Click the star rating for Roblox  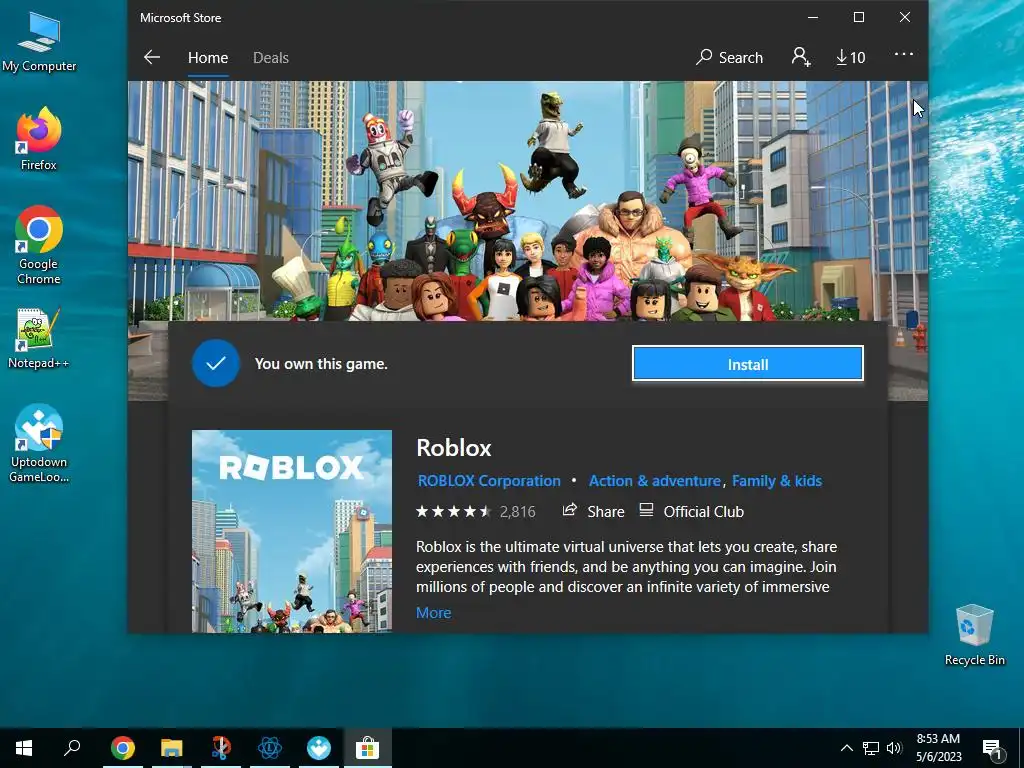(453, 511)
